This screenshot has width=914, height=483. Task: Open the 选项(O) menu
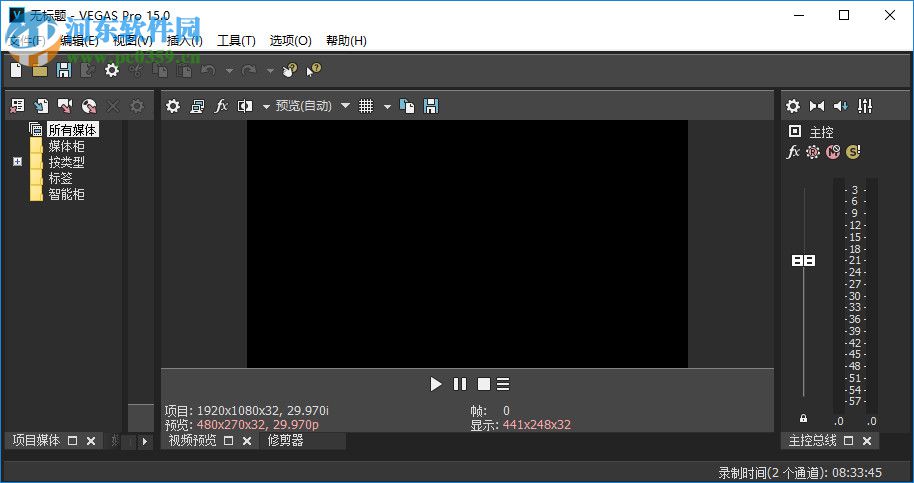click(x=290, y=41)
